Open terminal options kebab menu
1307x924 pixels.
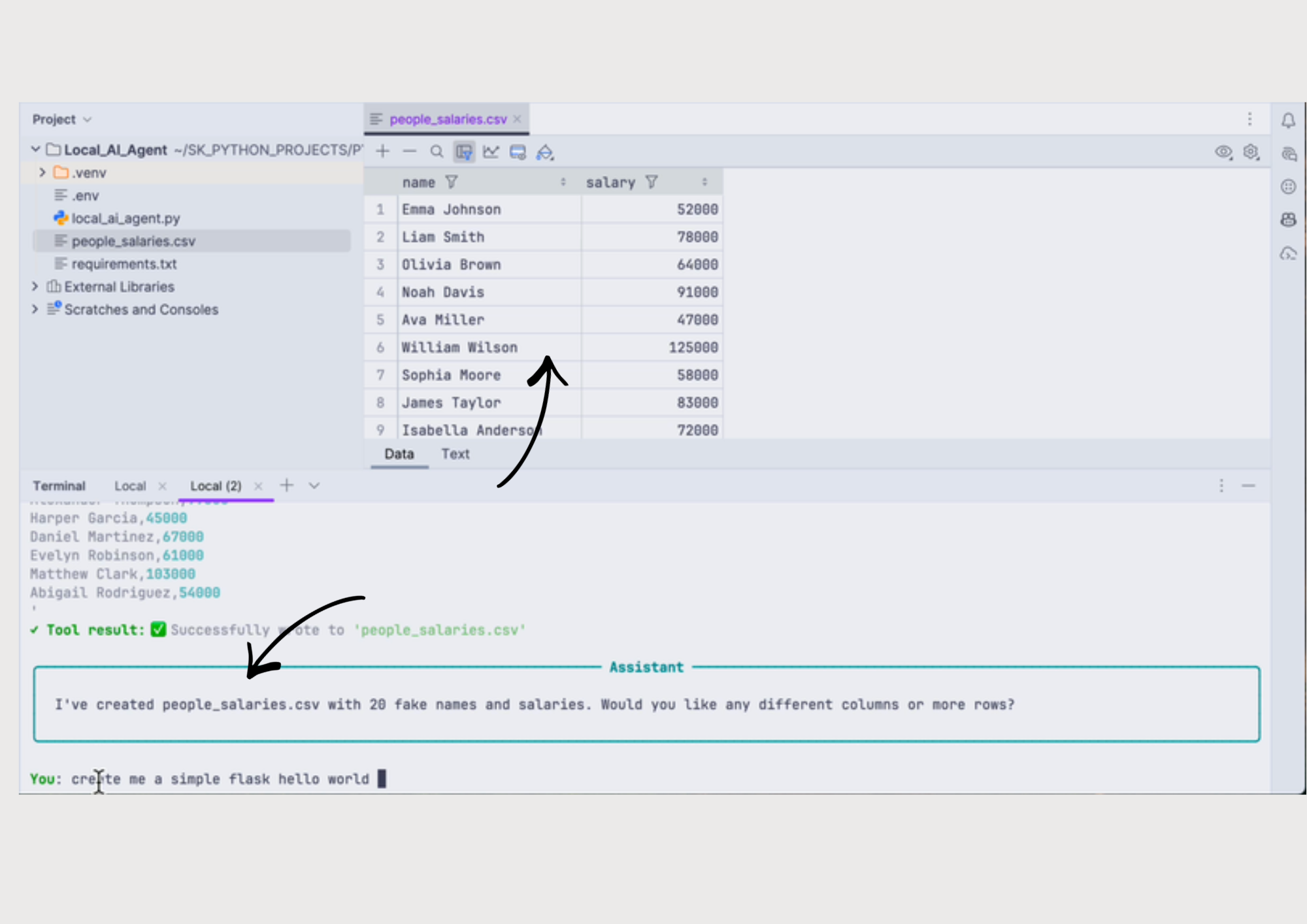(x=1221, y=486)
